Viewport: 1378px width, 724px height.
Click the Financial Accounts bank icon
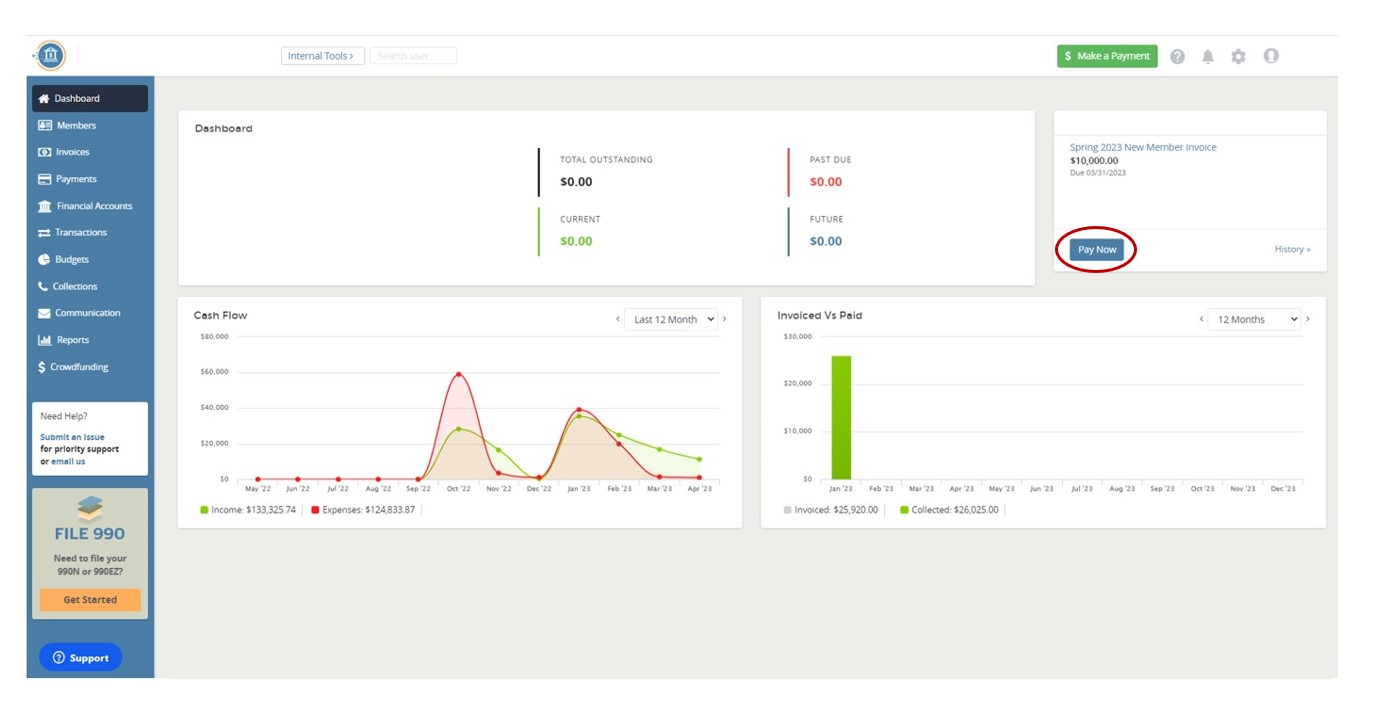pos(44,206)
